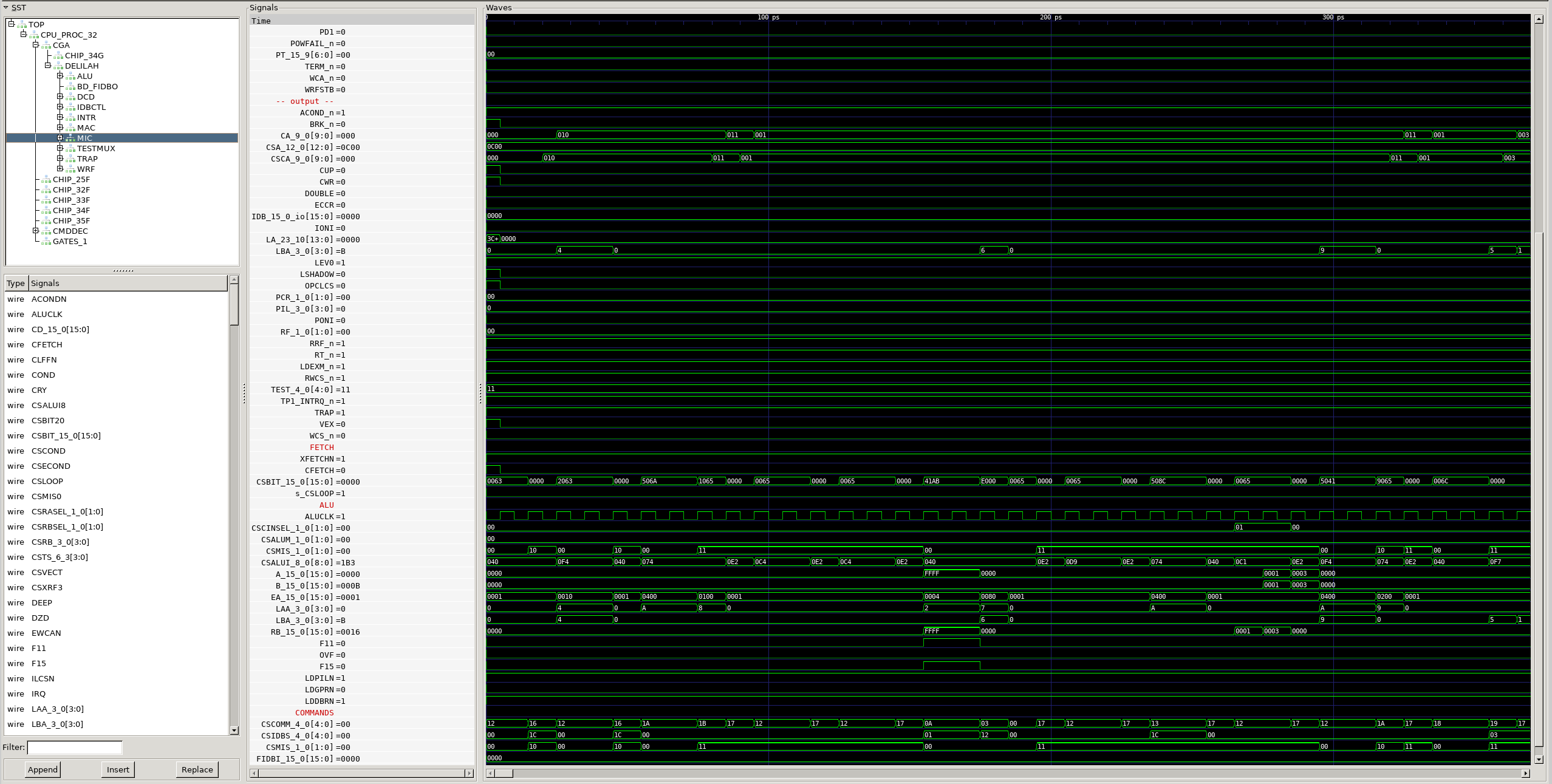Expand the TRAP tree node
1552x784 pixels.
tap(60, 159)
